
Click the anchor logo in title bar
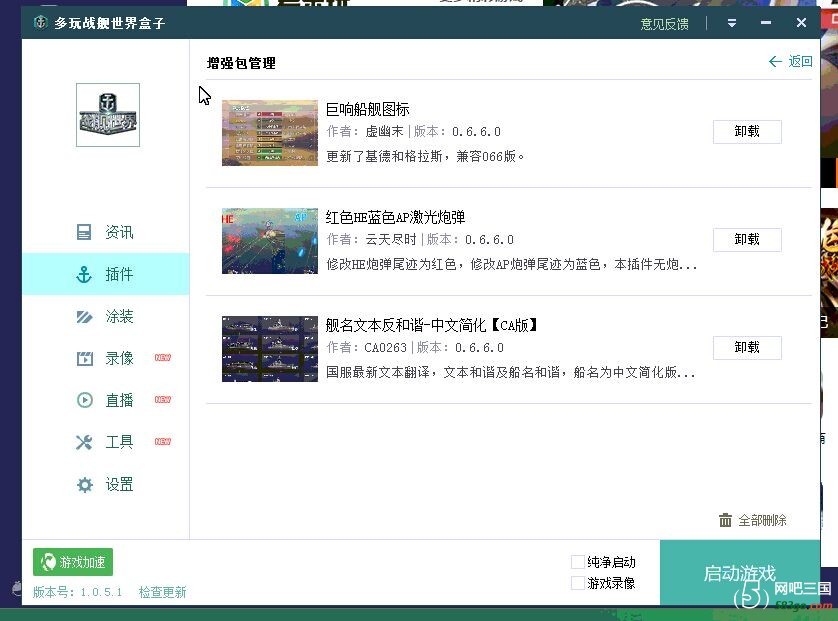click(40, 22)
